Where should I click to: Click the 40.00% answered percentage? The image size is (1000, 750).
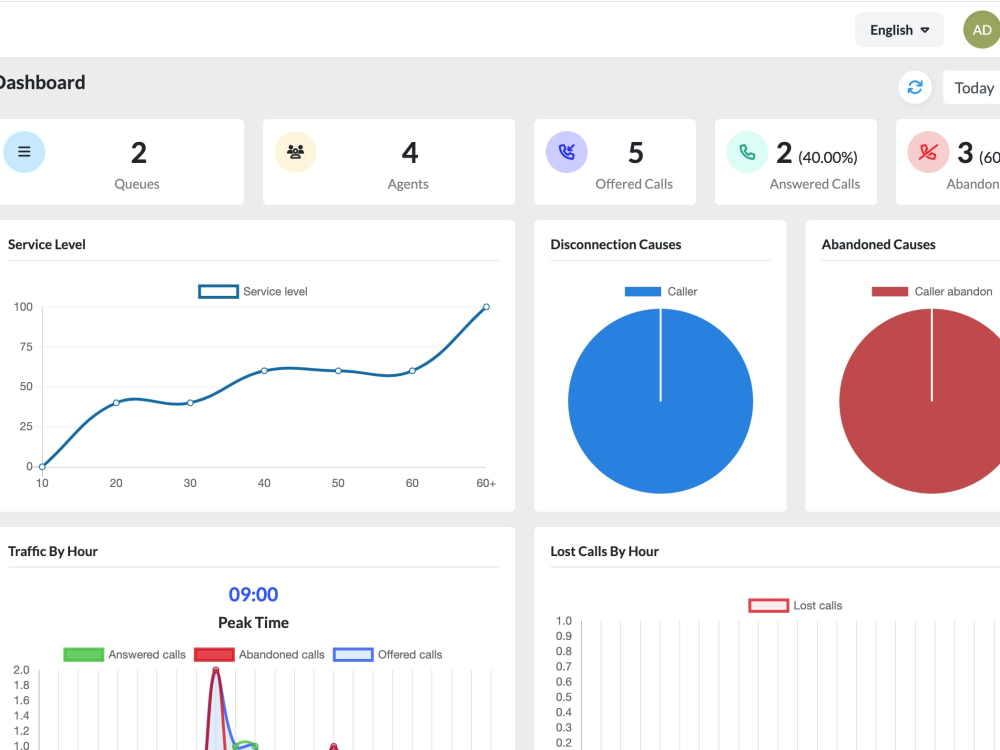coord(828,158)
